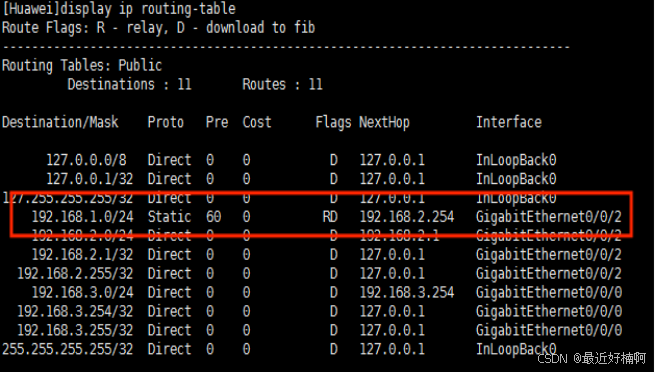Viewport: 655px width, 373px height.
Task: Select destination 192.168.2.1/32
Action: (83, 254)
